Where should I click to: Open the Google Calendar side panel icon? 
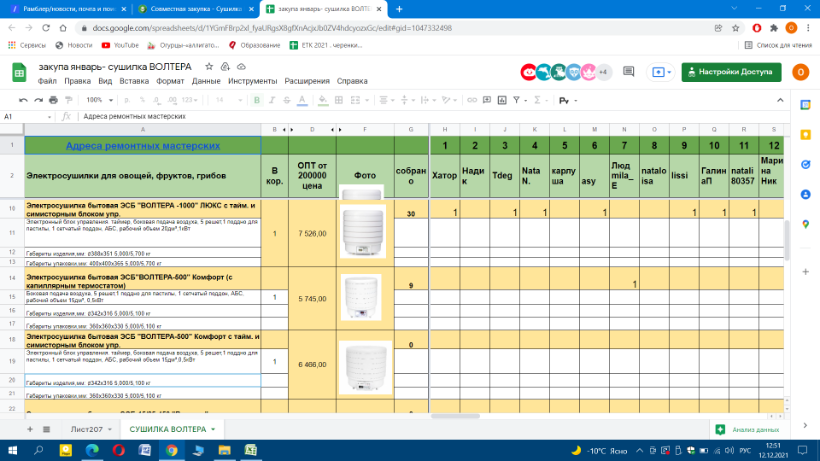tap(806, 105)
